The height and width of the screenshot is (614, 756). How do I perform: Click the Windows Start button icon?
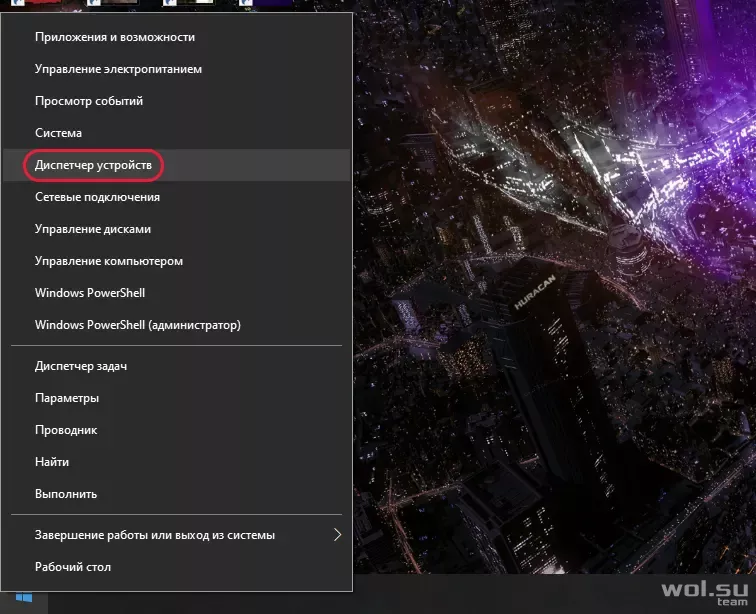coord(24,598)
